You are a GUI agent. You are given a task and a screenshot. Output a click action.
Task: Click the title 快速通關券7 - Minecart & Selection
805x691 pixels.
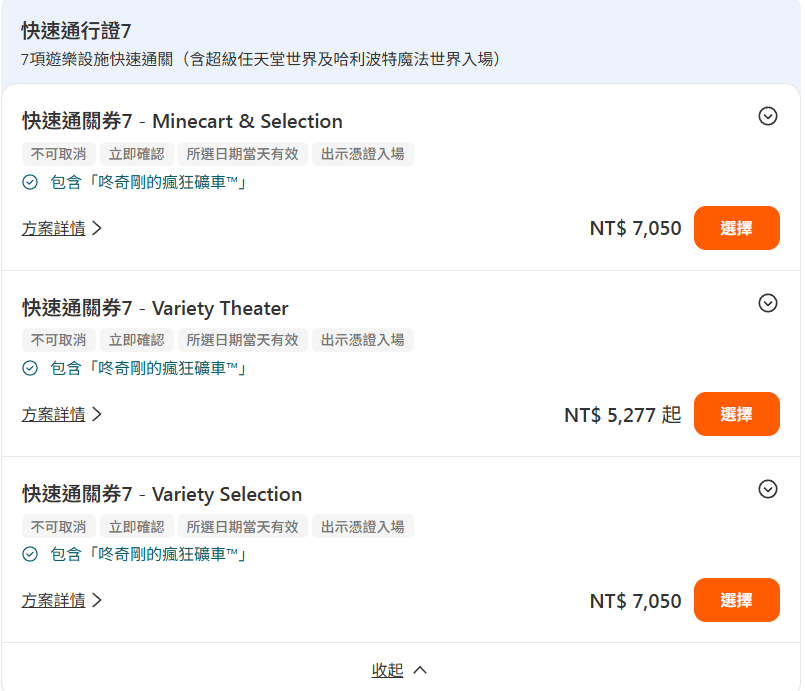click(x=182, y=121)
